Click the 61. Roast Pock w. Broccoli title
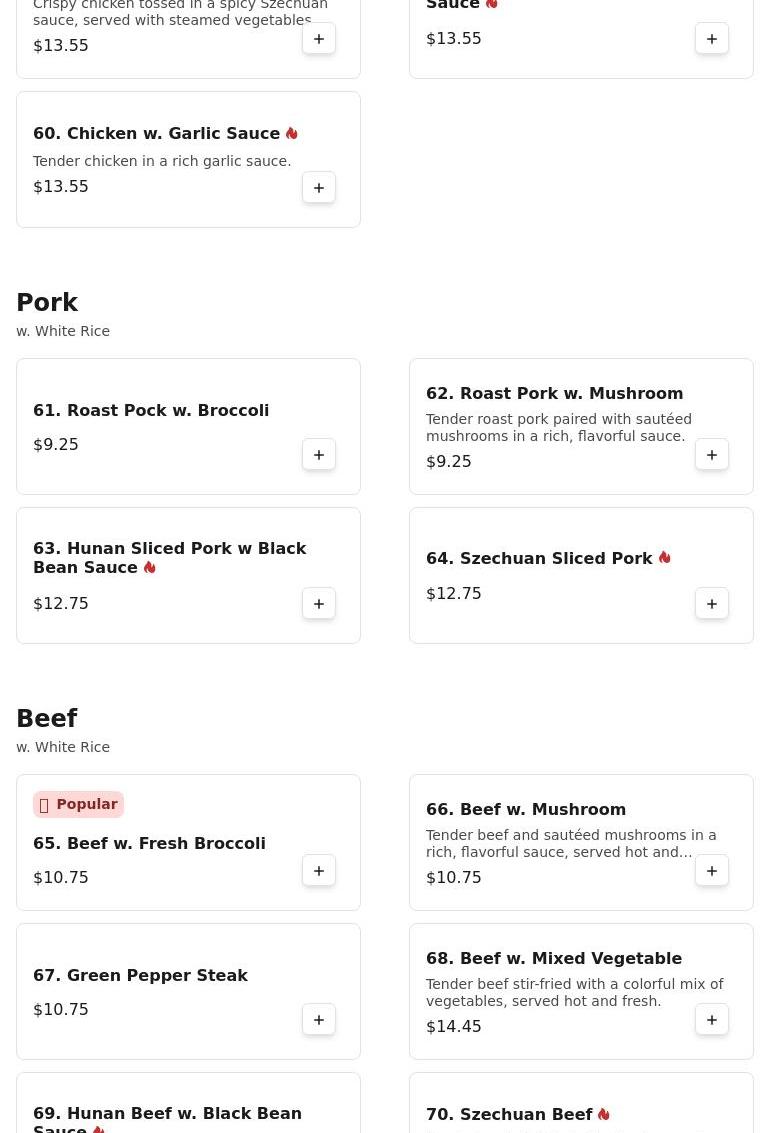This screenshot has height=1133, width=770. point(151,411)
